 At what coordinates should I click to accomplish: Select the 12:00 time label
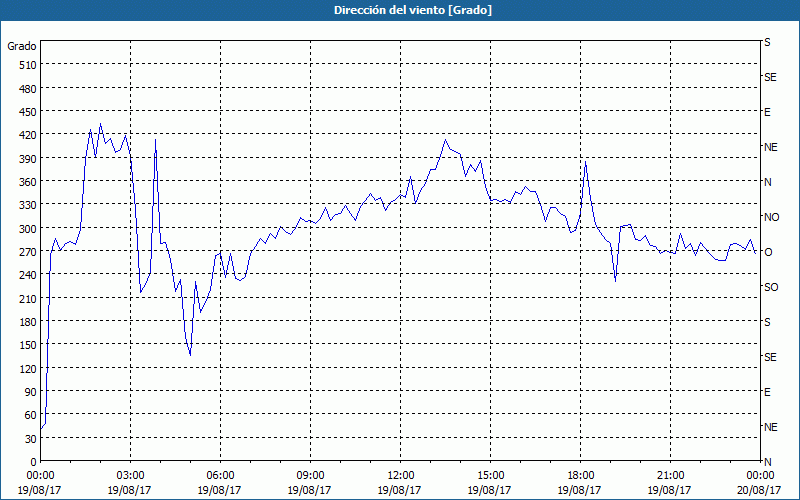click(x=401, y=476)
